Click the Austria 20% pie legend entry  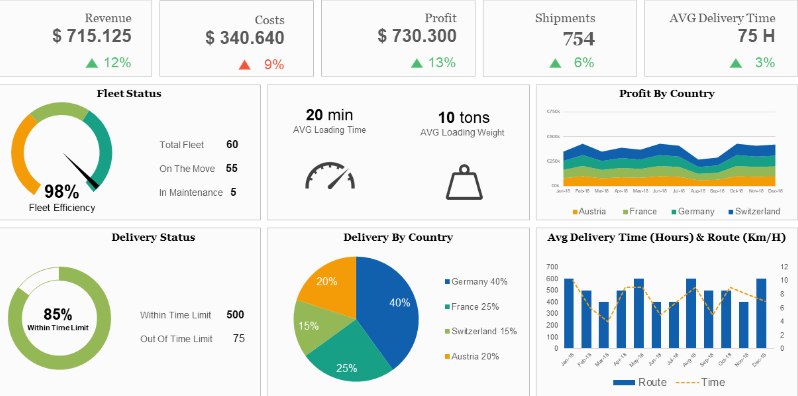(472, 356)
